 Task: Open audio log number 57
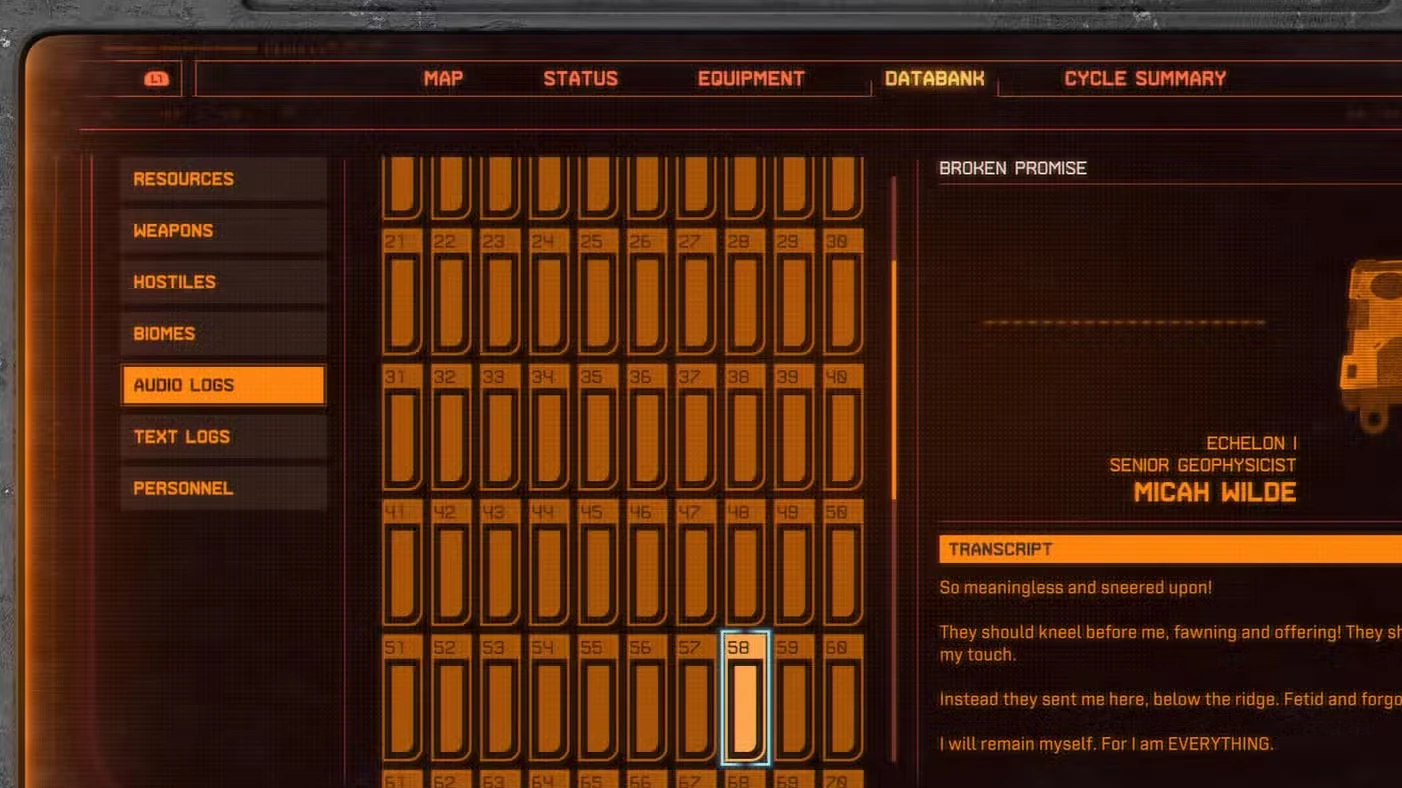tap(696, 698)
